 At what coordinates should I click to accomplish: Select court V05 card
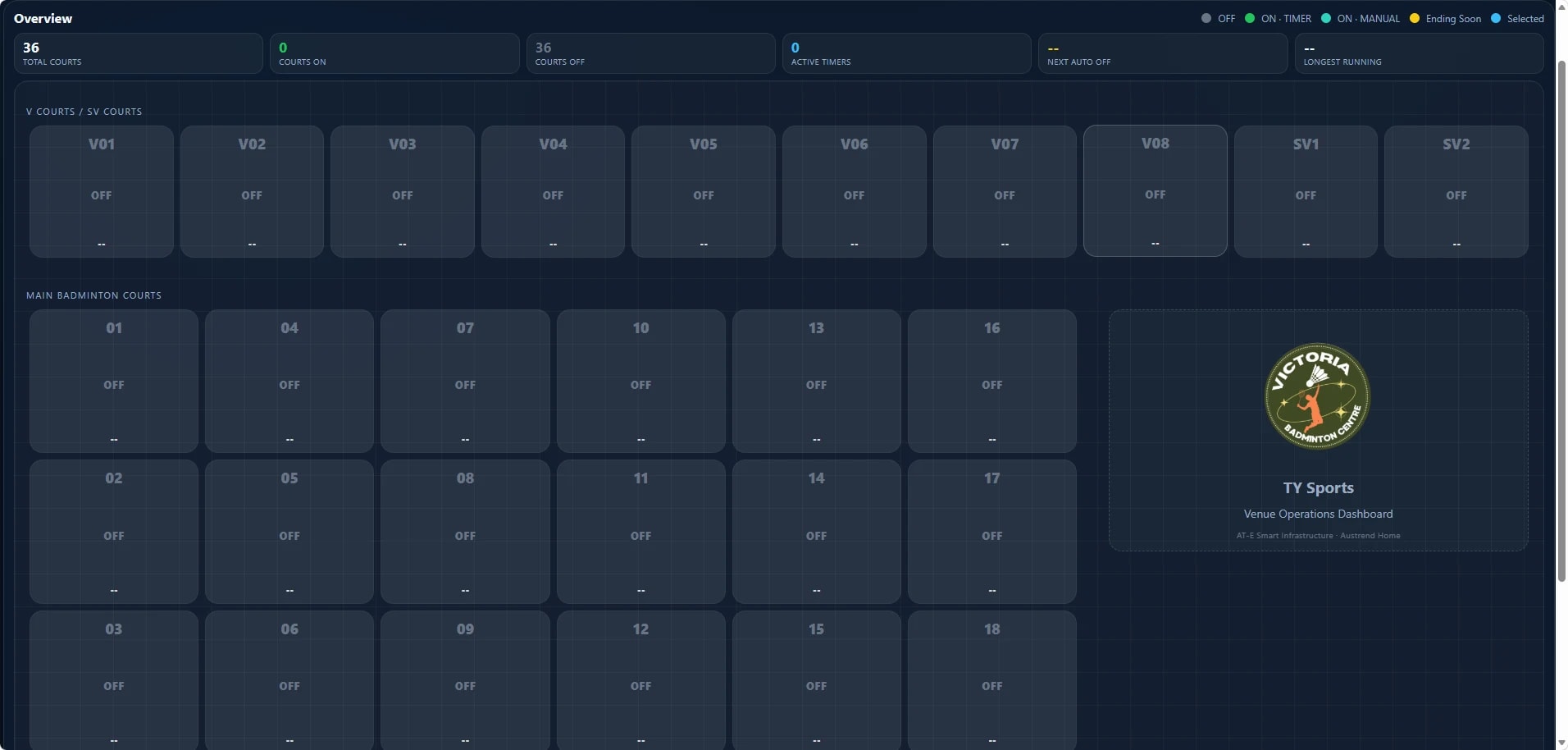coord(703,191)
